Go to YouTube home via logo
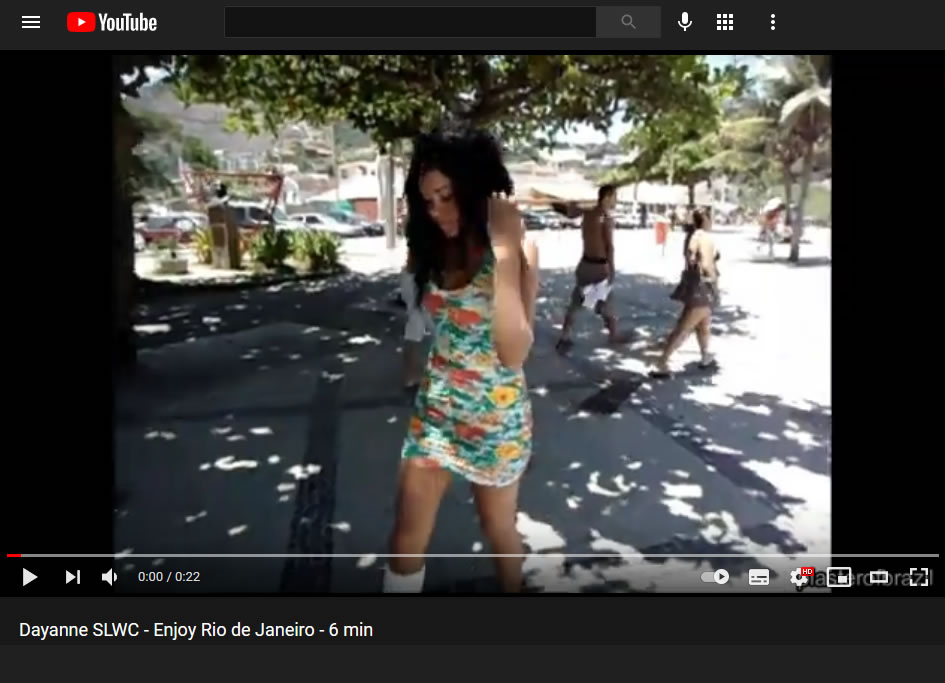 click(x=112, y=22)
